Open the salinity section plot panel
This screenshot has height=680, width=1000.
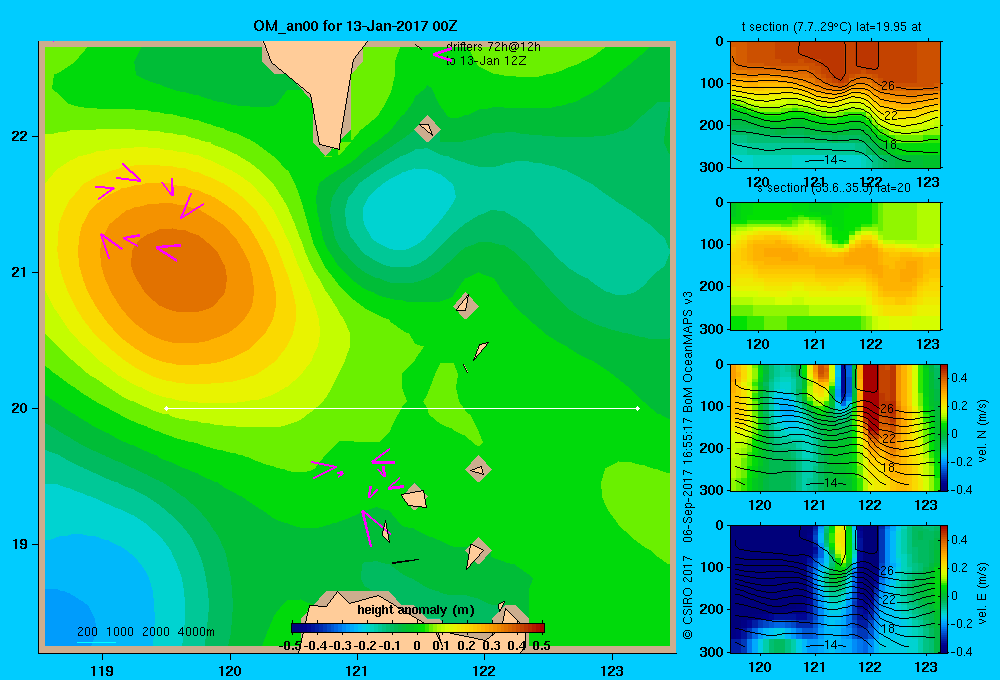(835, 266)
